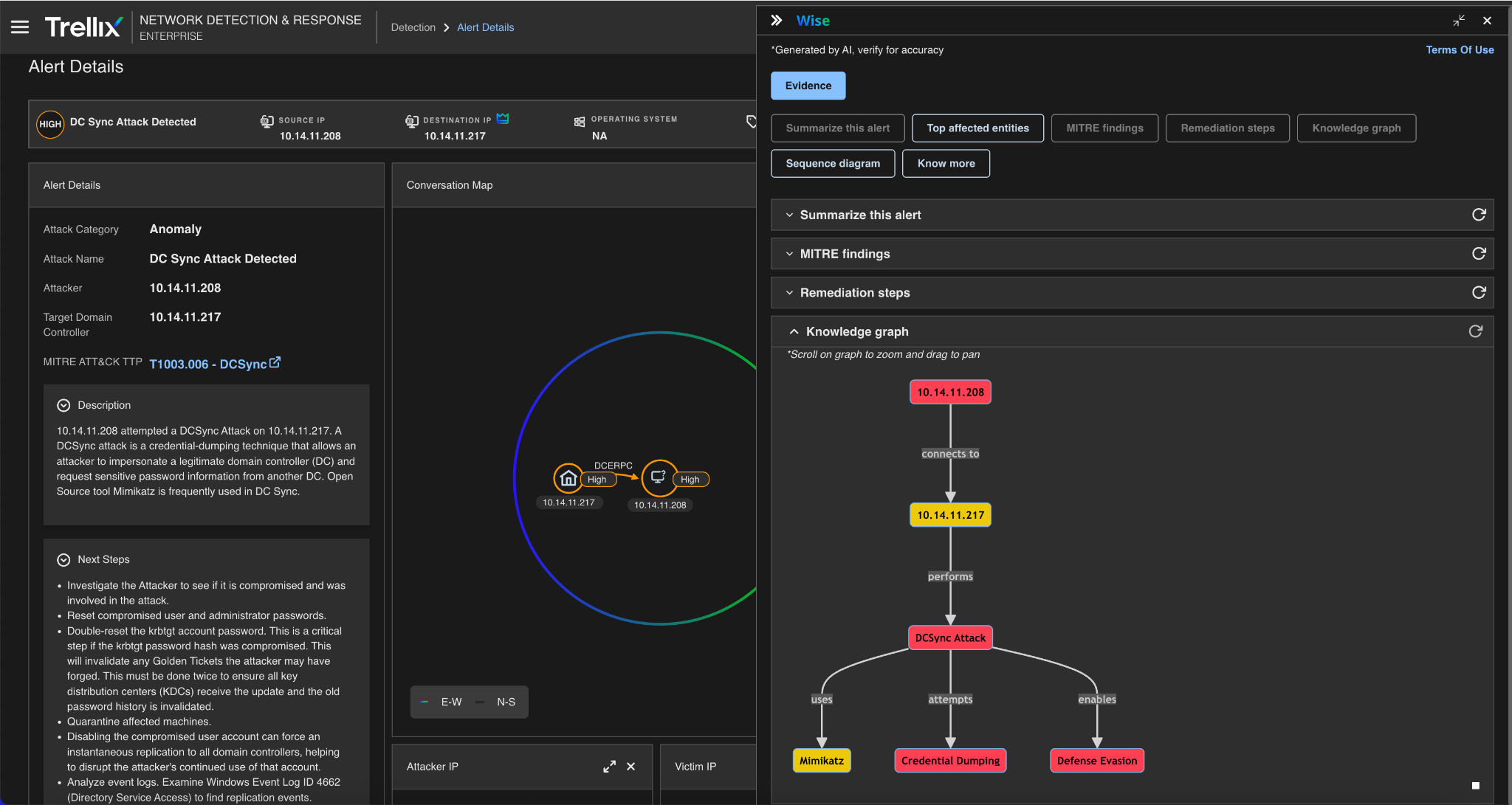
Task: Open the hamburger navigation menu
Action: 20,27
